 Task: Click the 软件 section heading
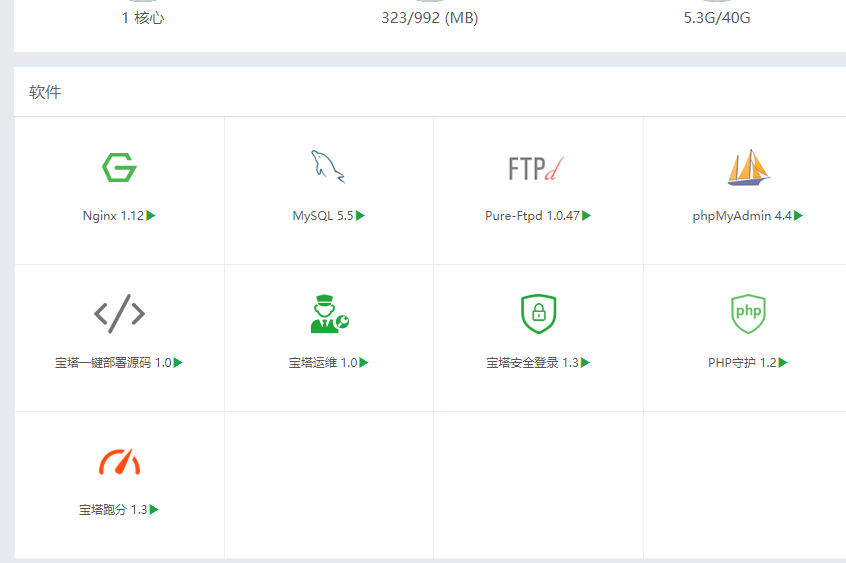(45, 92)
